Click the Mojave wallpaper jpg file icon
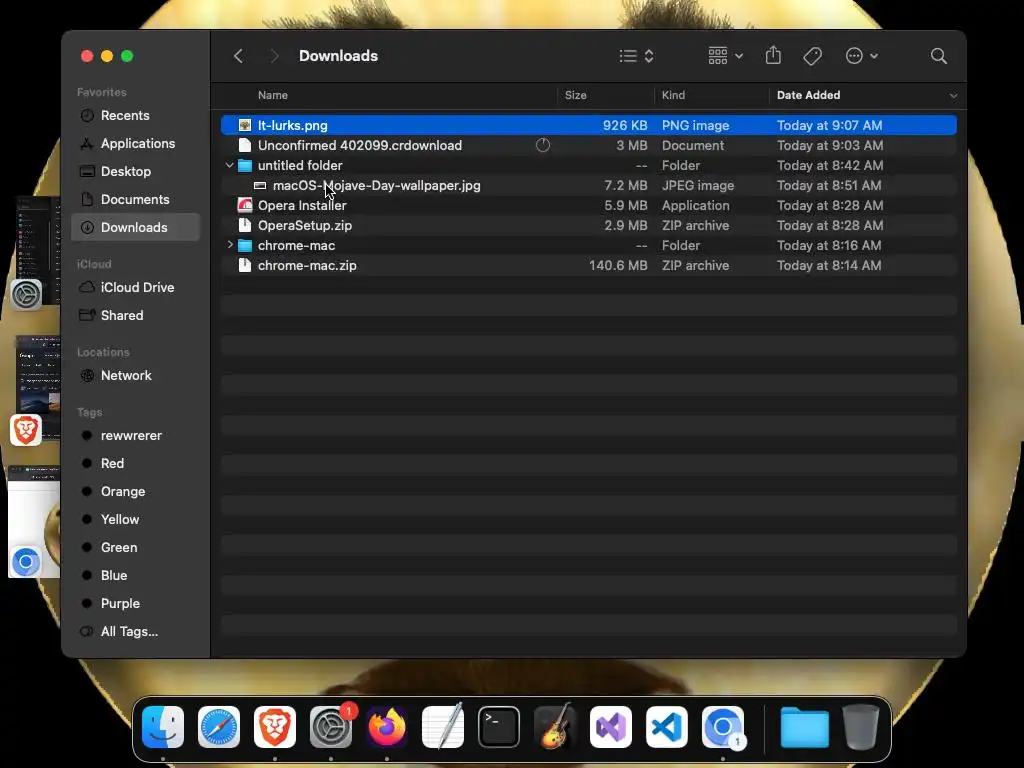This screenshot has height=768, width=1024. pyautogui.click(x=260, y=185)
